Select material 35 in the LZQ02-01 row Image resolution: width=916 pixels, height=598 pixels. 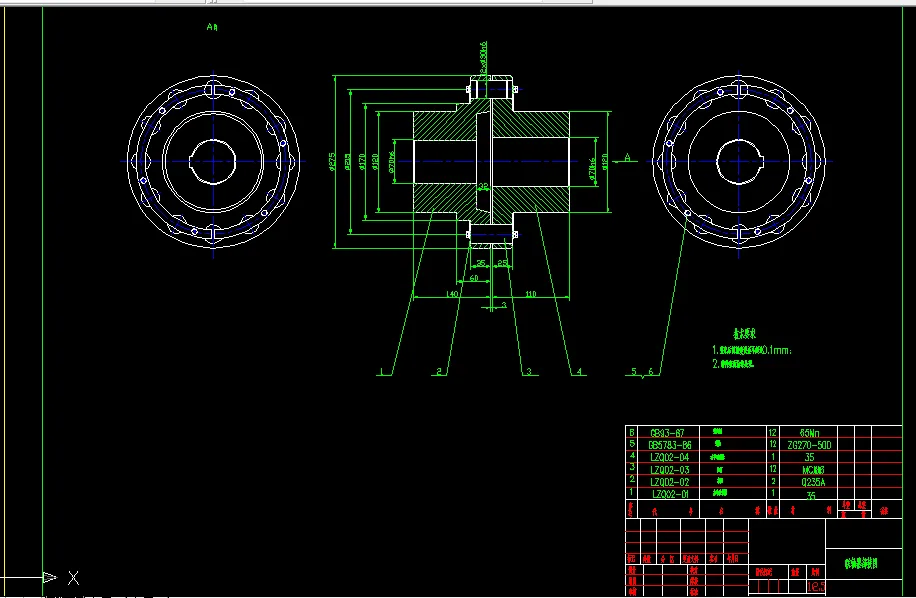(810, 495)
